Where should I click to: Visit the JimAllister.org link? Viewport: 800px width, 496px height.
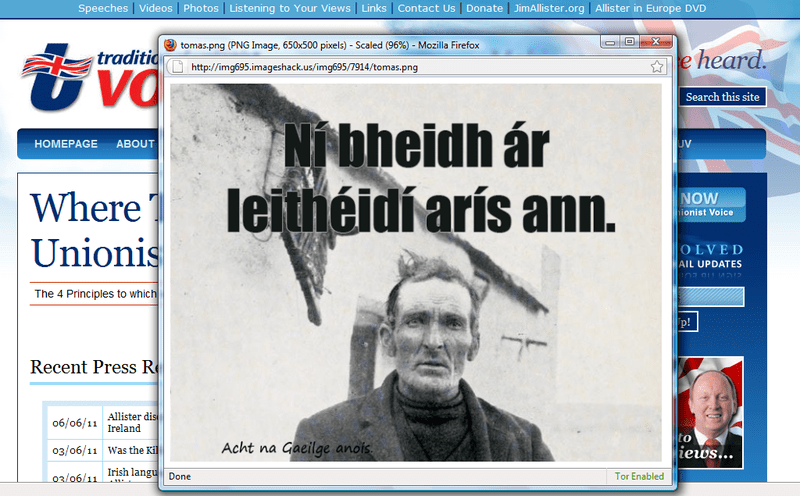[549, 8]
